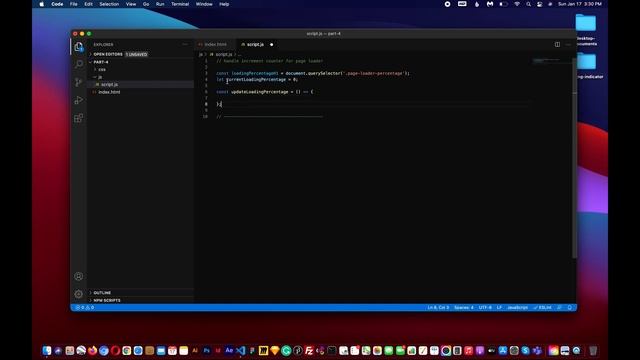640x360 pixels.
Task: Click the unsaved dot on script.js tab
Action: (x=271, y=44)
